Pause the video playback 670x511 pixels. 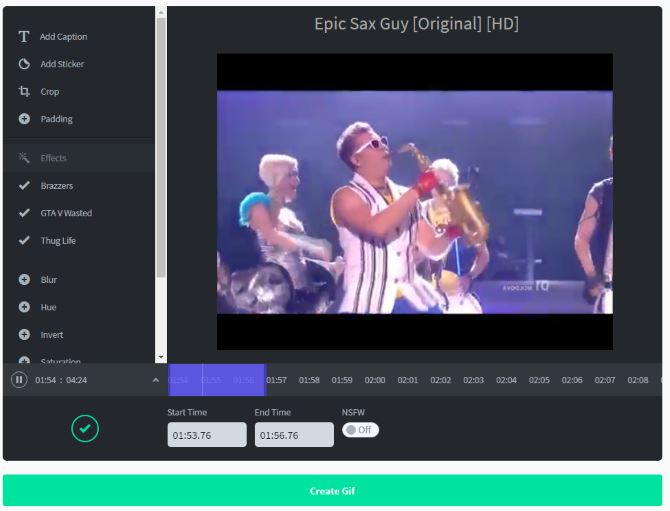click(19, 380)
